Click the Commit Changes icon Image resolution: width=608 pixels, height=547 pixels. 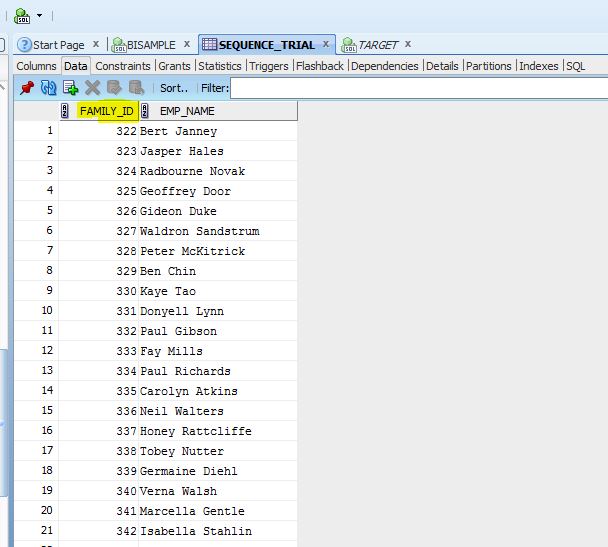pyautogui.click(x=114, y=88)
